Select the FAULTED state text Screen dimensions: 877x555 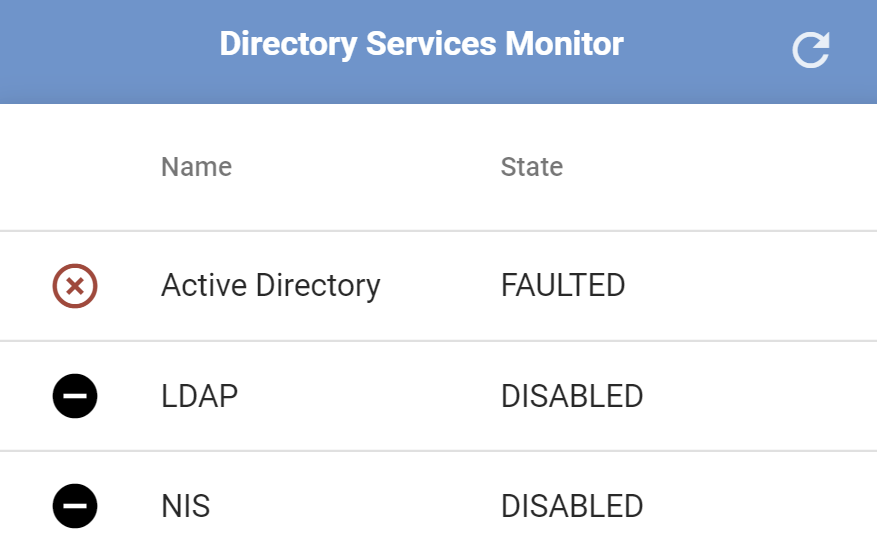[x=563, y=285]
